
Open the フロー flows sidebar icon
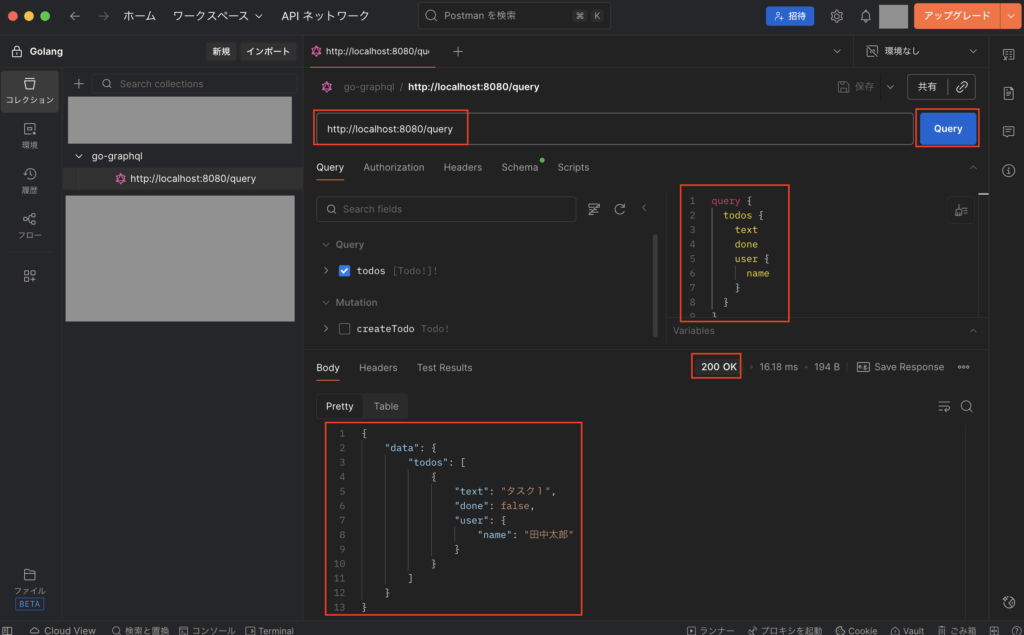click(x=30, y=224)
